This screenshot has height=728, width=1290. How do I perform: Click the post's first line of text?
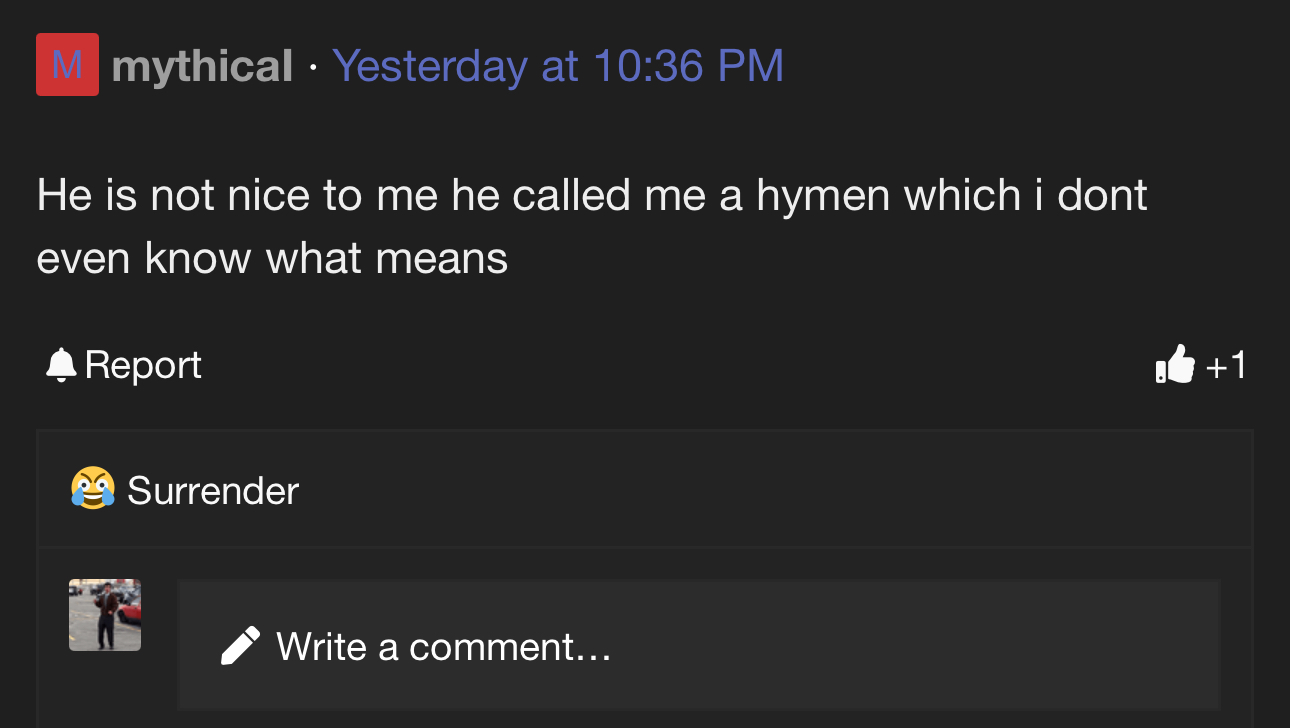coord(591,195)
